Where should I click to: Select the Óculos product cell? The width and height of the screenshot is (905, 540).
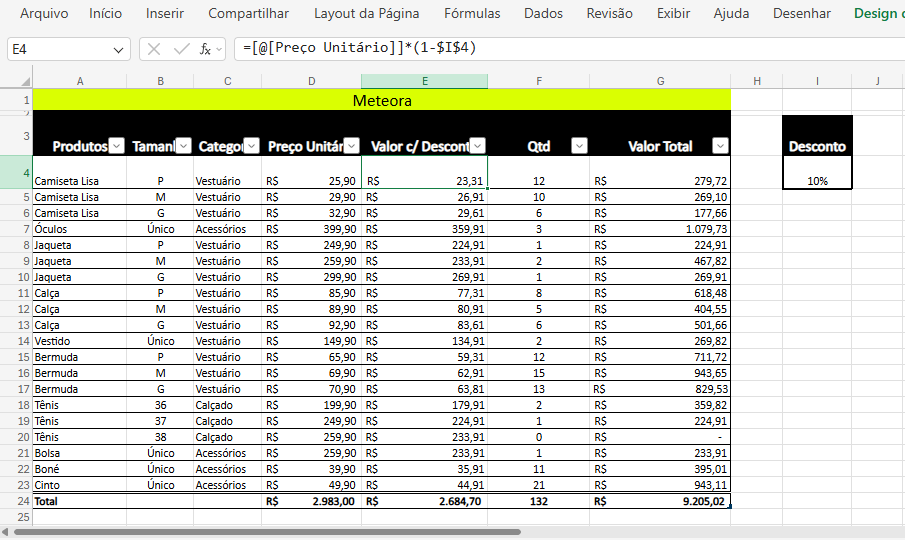point(80,229)
